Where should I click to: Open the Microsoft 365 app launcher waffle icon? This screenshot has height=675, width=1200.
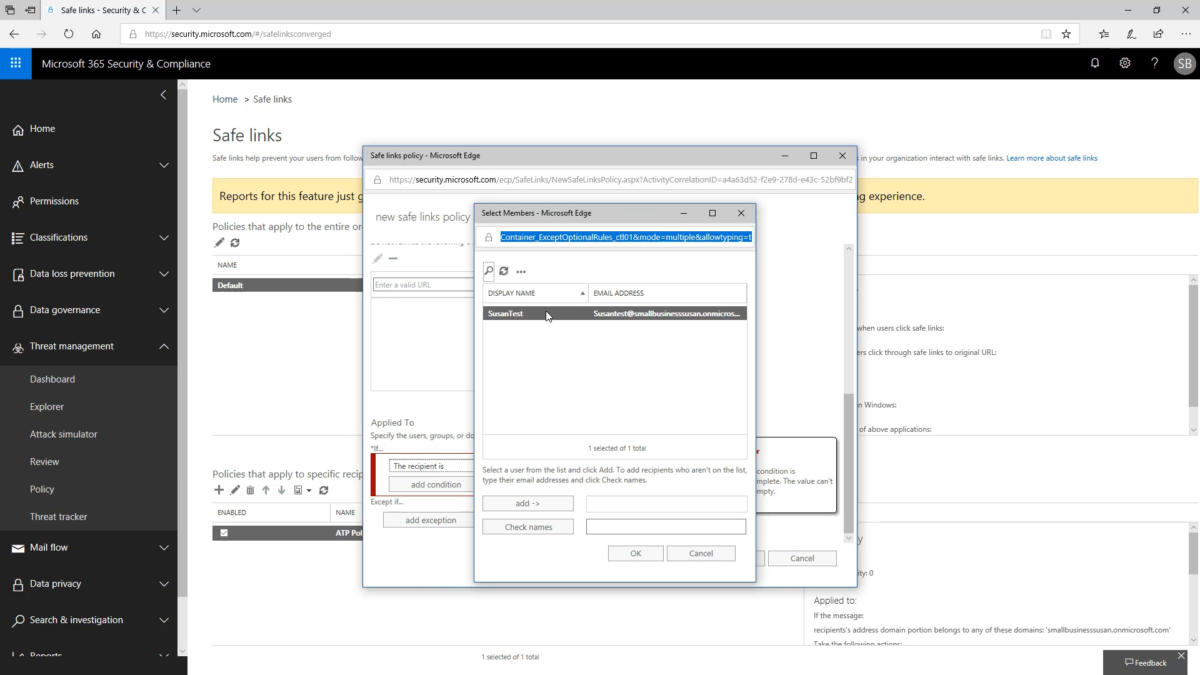16,63
